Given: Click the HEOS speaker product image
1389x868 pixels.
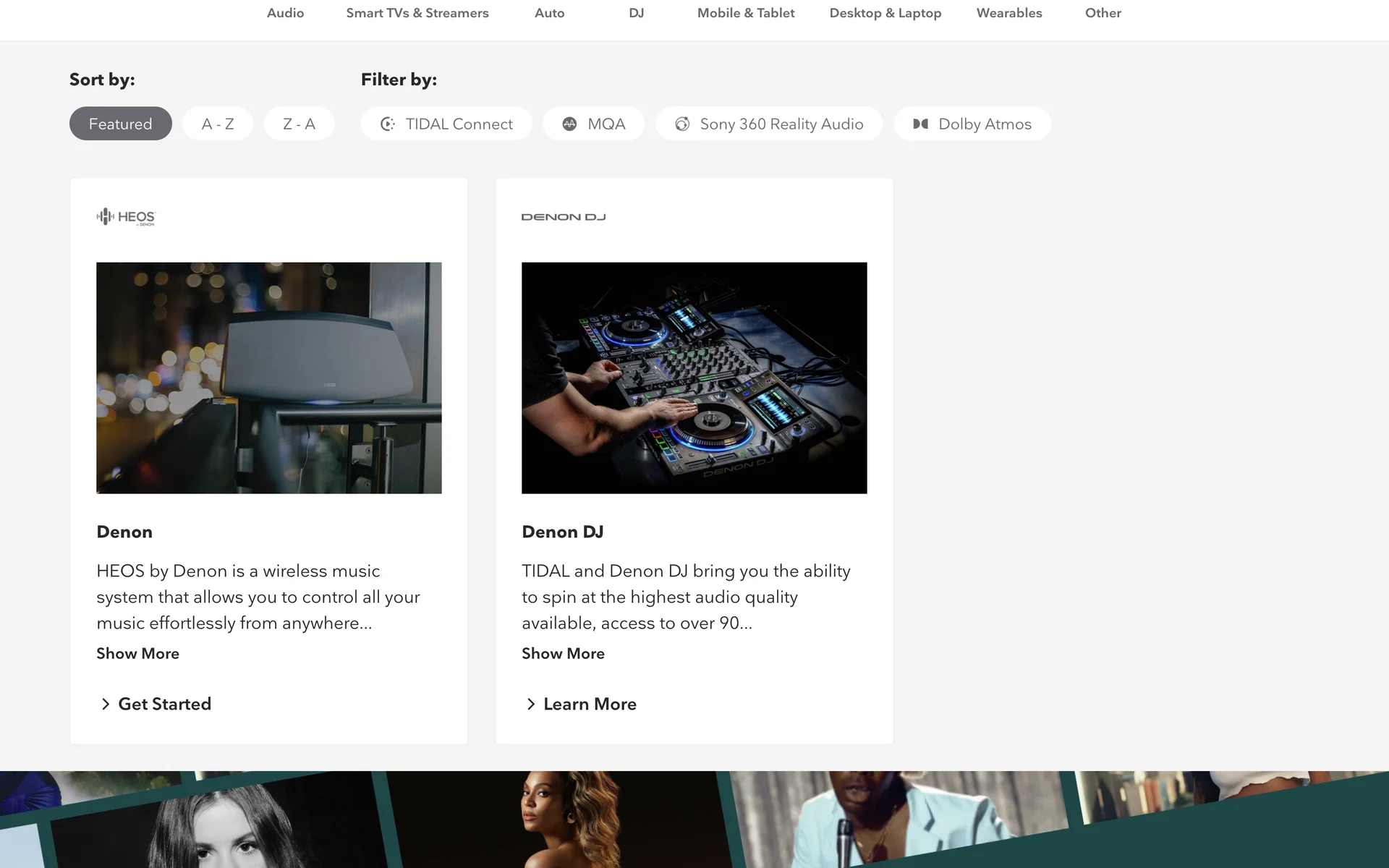Looking at the screenshot, I should [269, 378].
